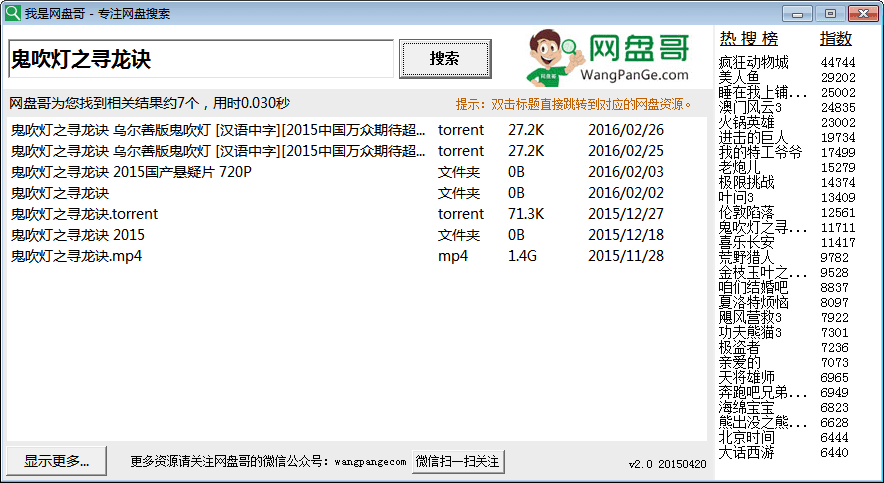Select the result dated 2016/02/25
This screenshot has height=483, width=884.
[x=356, y=151]
